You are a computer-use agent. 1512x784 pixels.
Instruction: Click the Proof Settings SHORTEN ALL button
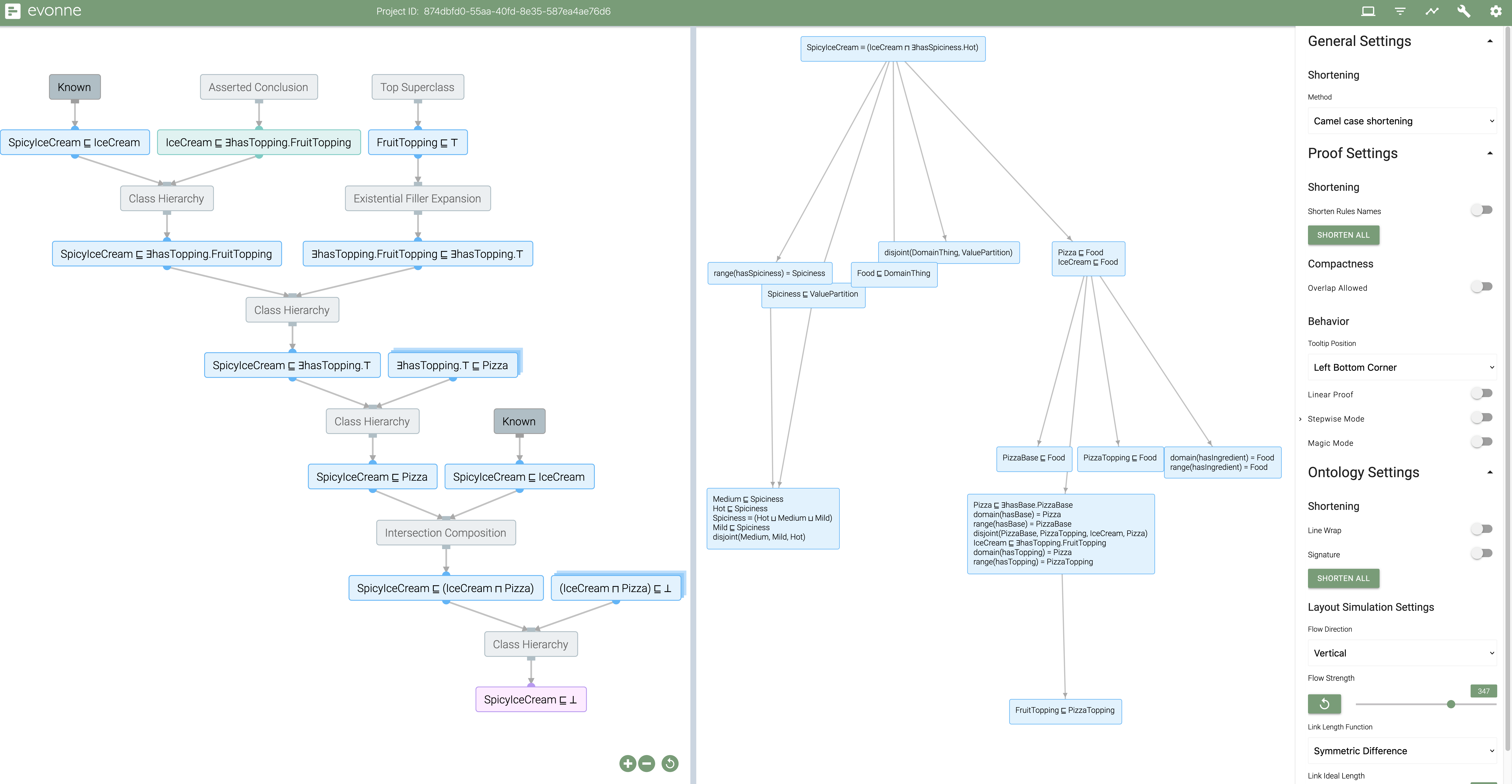[x=1343, y=235]
